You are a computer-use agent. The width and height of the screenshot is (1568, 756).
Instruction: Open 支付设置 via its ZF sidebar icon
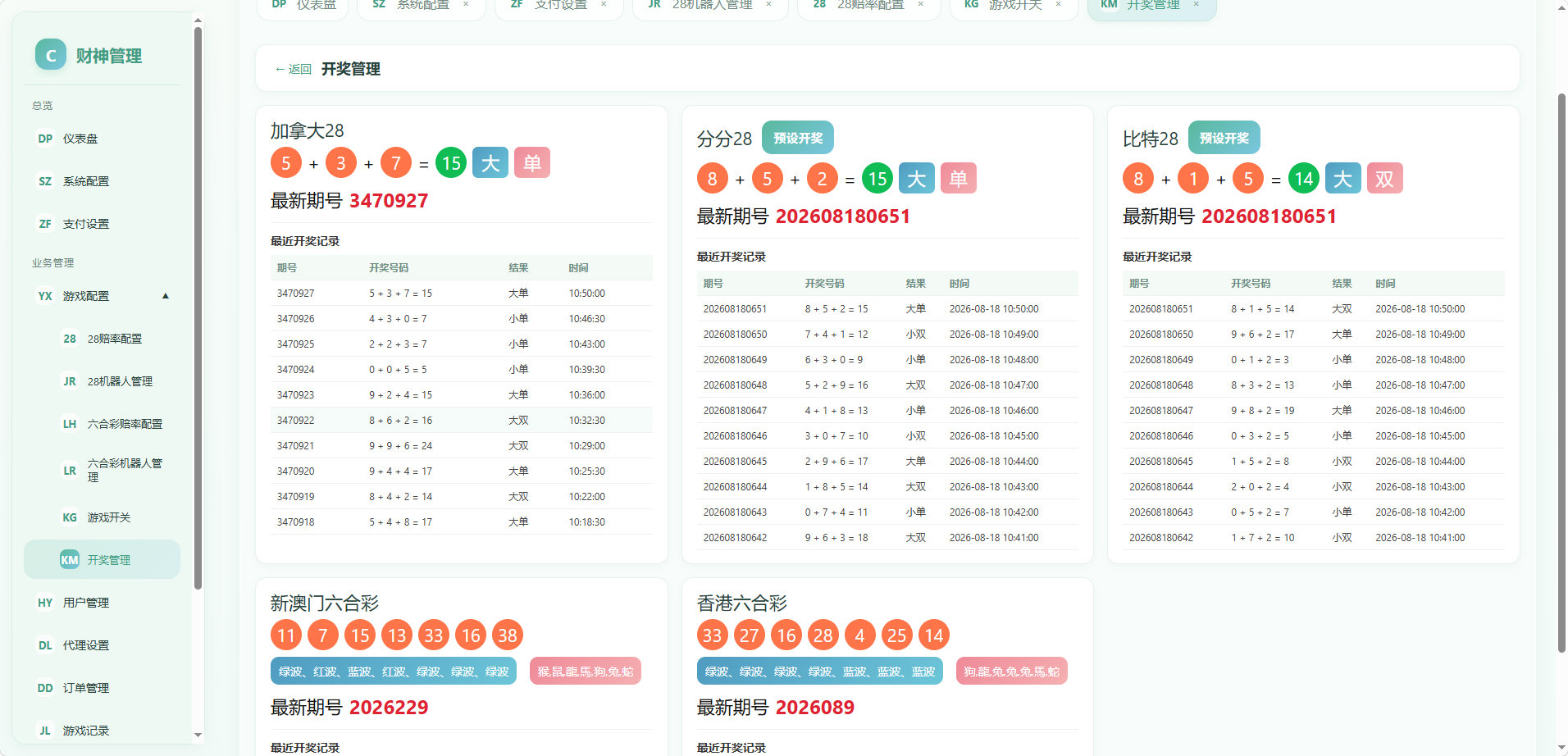point(45,224)
